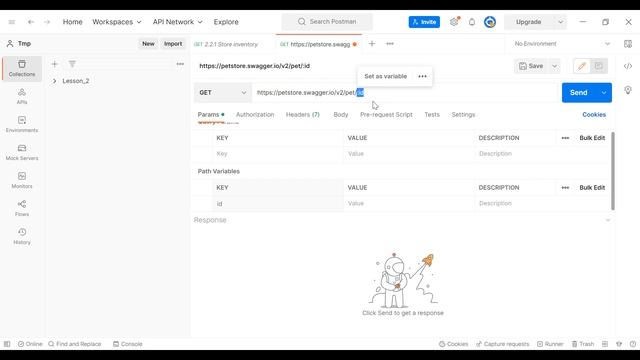Click the Save button

tap(531, 66)
